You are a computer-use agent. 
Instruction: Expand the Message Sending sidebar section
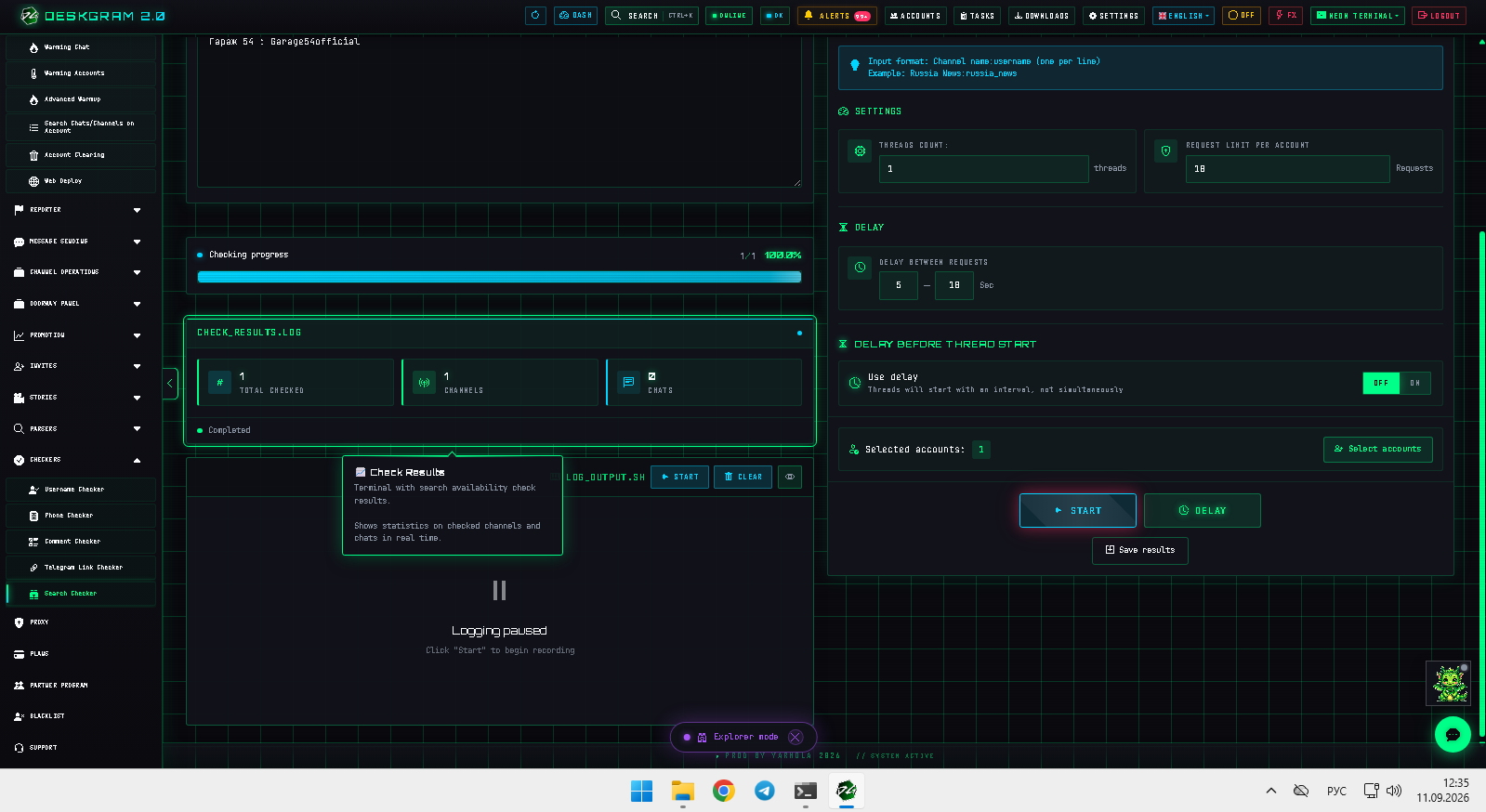coord(79,242)
